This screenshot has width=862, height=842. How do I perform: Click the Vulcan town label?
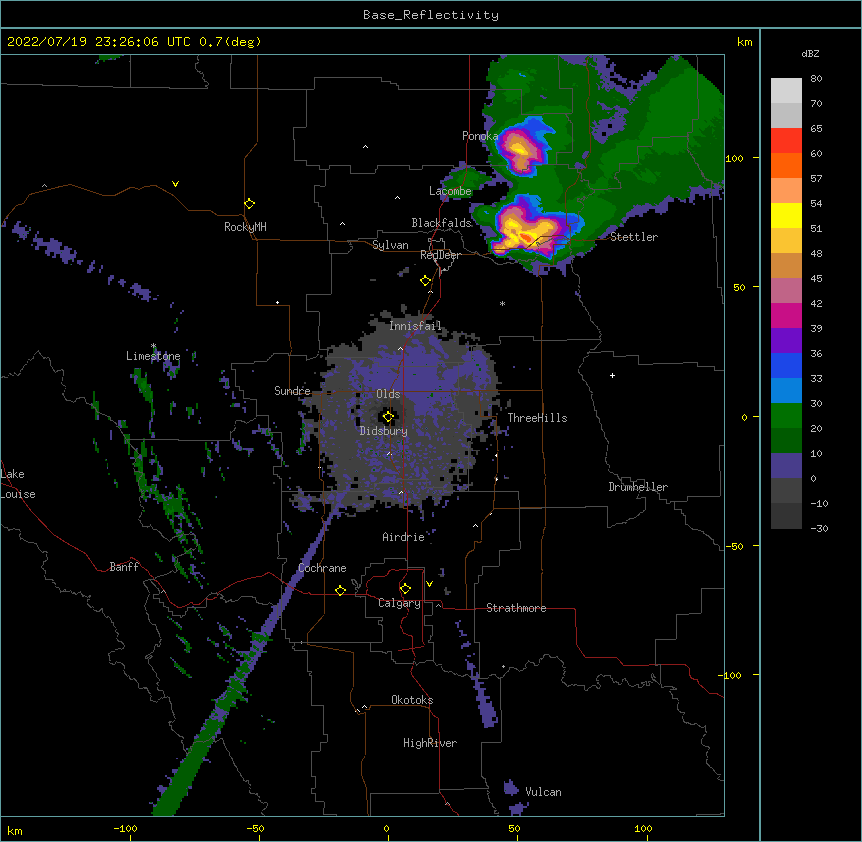(543, 792)
